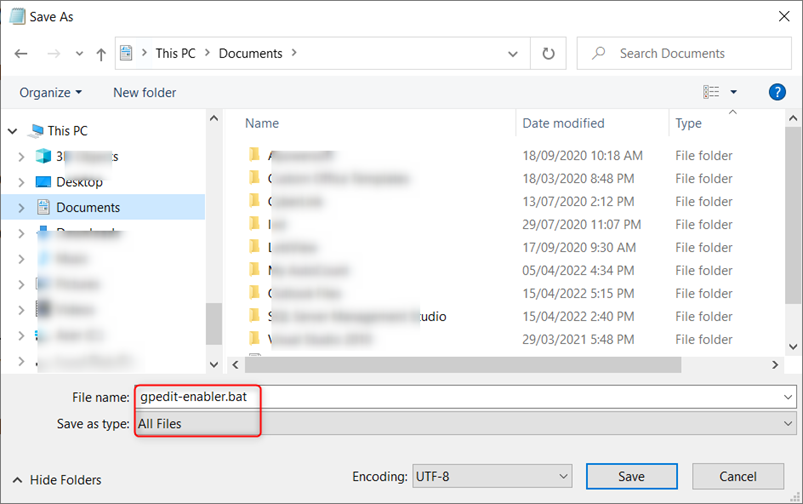Expand the chevron after Documents breadcrumb

point(294,53)
